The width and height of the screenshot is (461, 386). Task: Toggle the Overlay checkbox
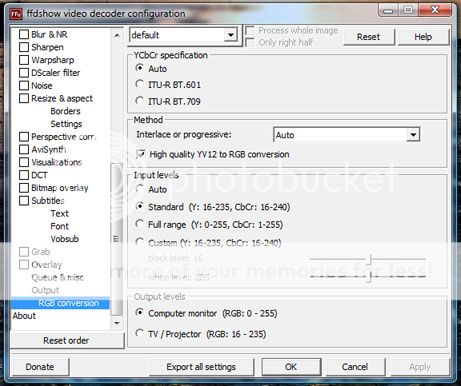[24, 265]
